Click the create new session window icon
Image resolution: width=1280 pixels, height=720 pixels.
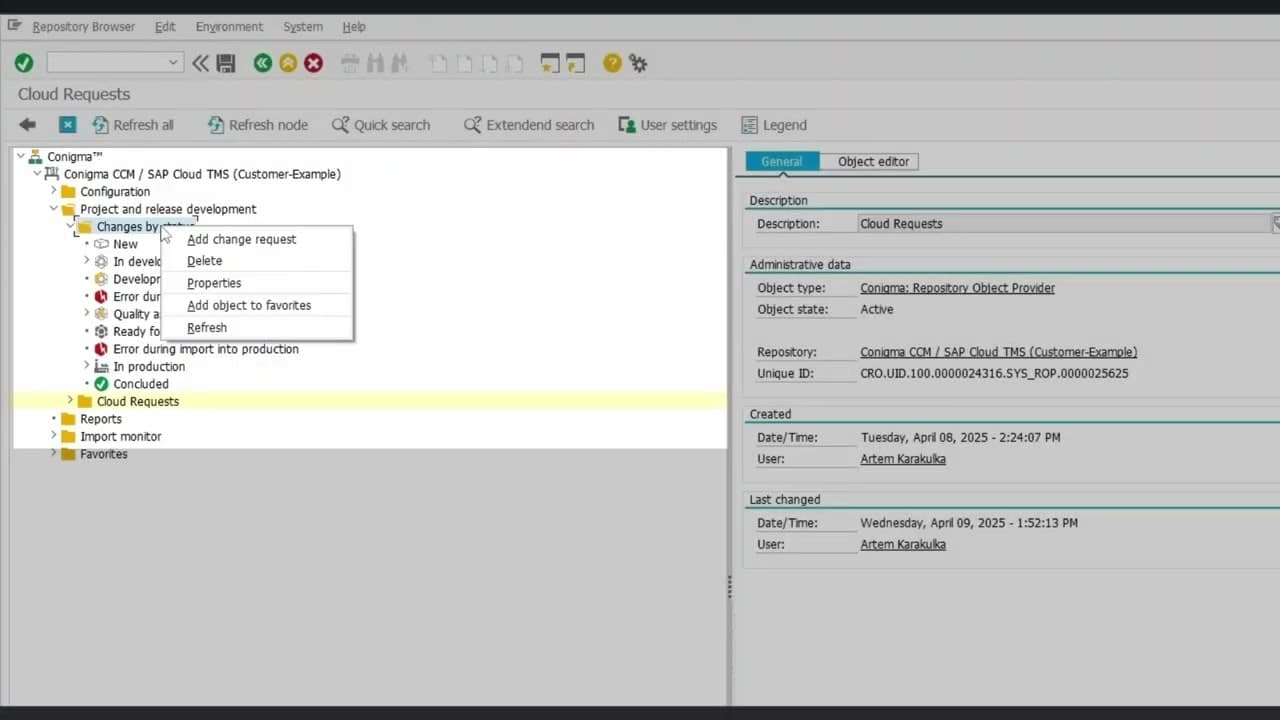(x=550, y=63)
